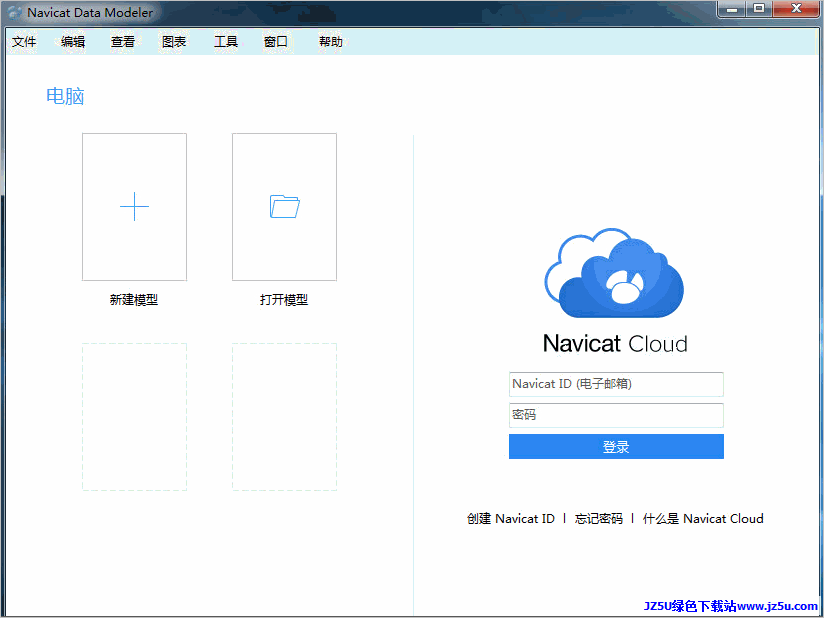
Task: Click the Navicat Cloud title text
Action: coord(615,344)
